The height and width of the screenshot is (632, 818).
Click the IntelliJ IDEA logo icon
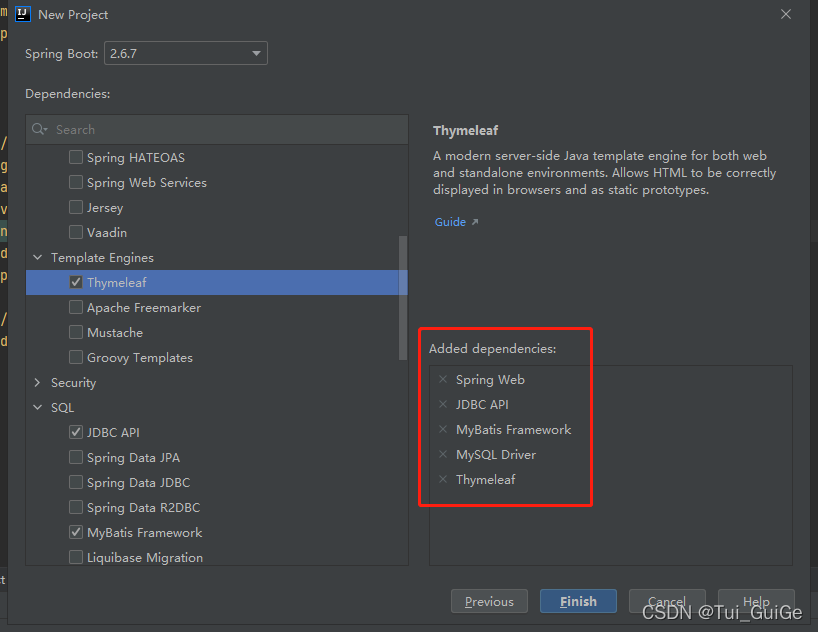tap(23, 14)
